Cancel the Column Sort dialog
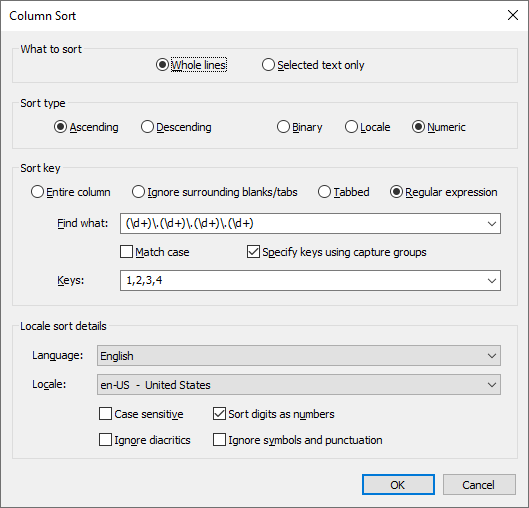 tap(479, 485)
